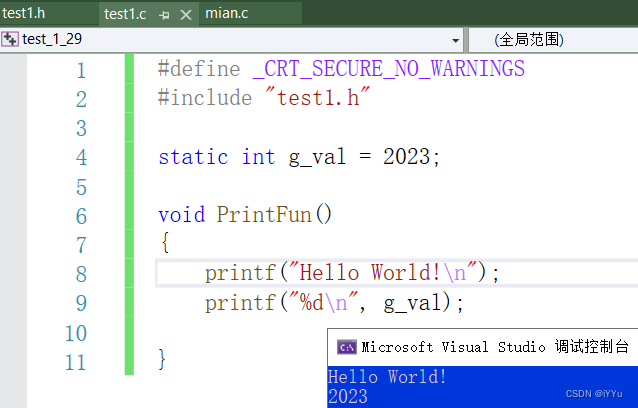Click the 2023 value on line 4
Screen dimensions: 638x408
[406, 157]
